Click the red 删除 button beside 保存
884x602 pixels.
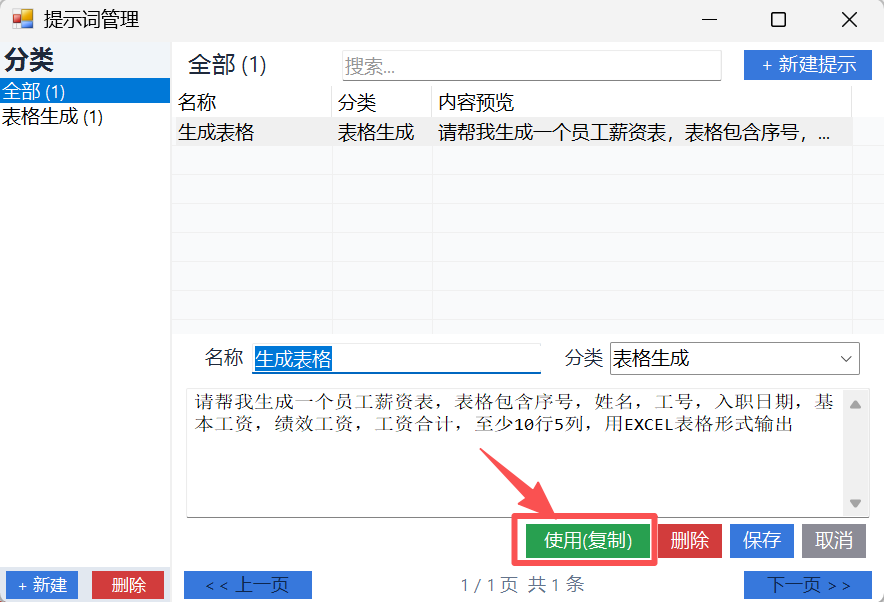coord(689,541)
